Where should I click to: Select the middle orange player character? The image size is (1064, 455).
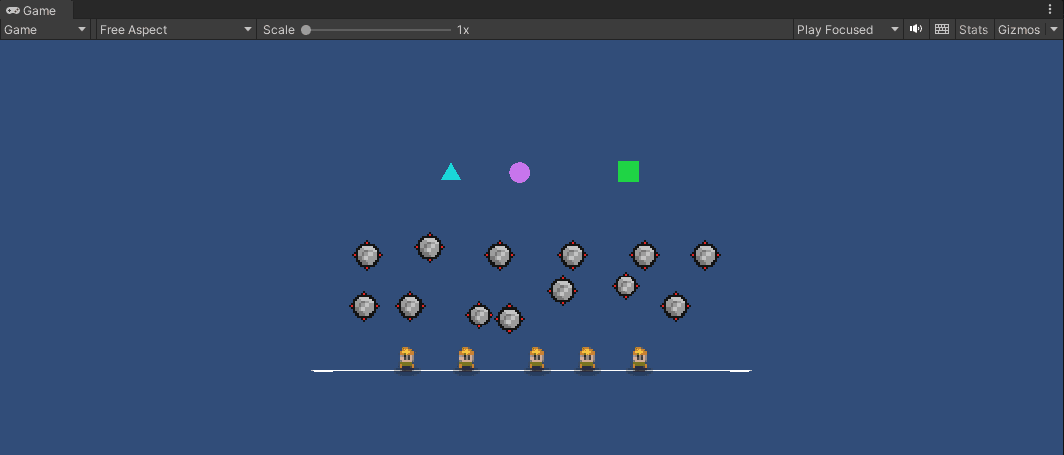coord(537,358)
